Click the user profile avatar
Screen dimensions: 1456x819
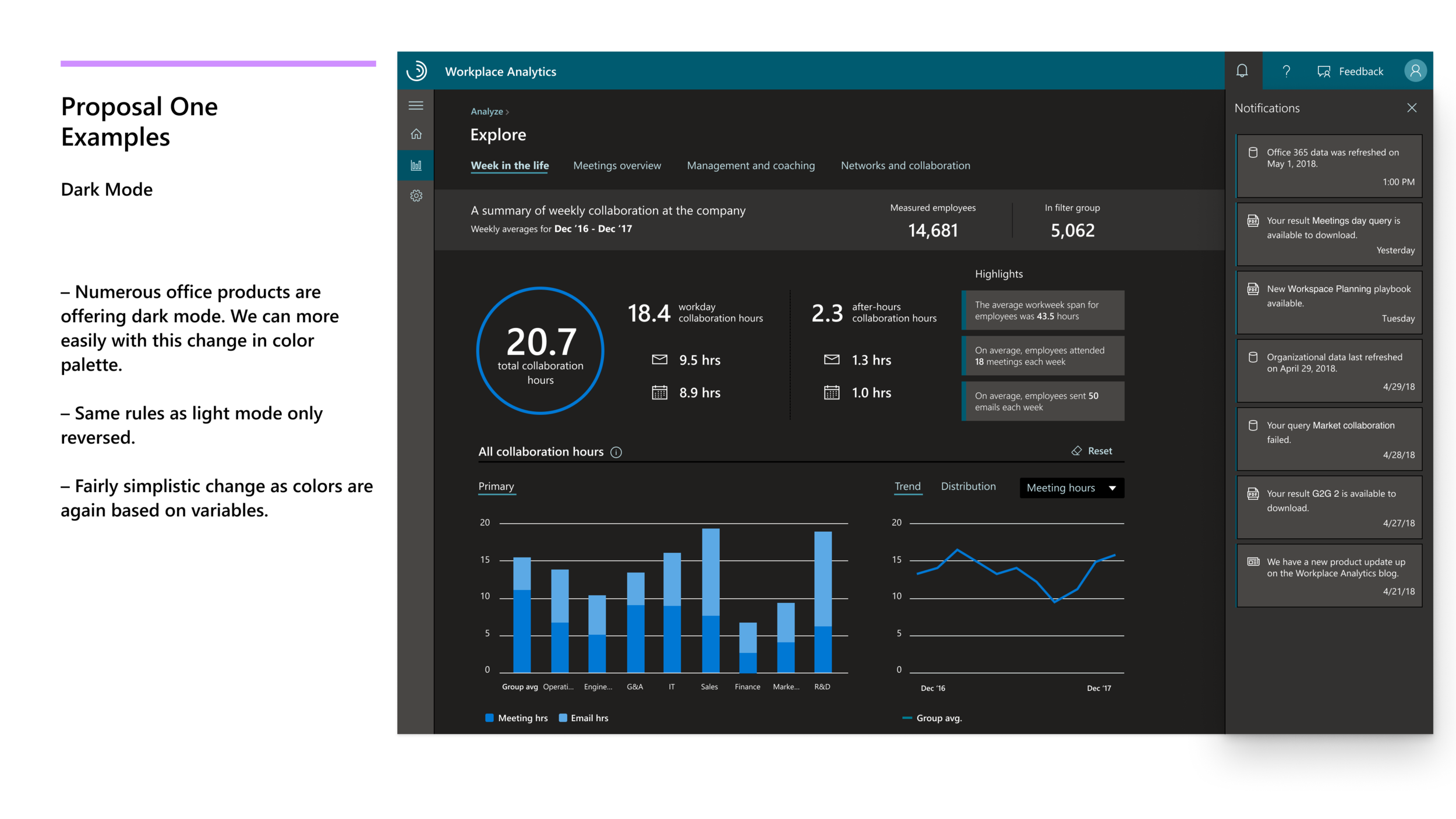[x=1415, y=71]
